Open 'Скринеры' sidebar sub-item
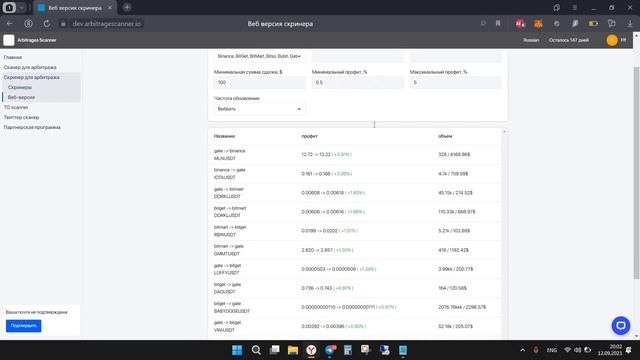640x360 pixels. click(x=20, y=87)
